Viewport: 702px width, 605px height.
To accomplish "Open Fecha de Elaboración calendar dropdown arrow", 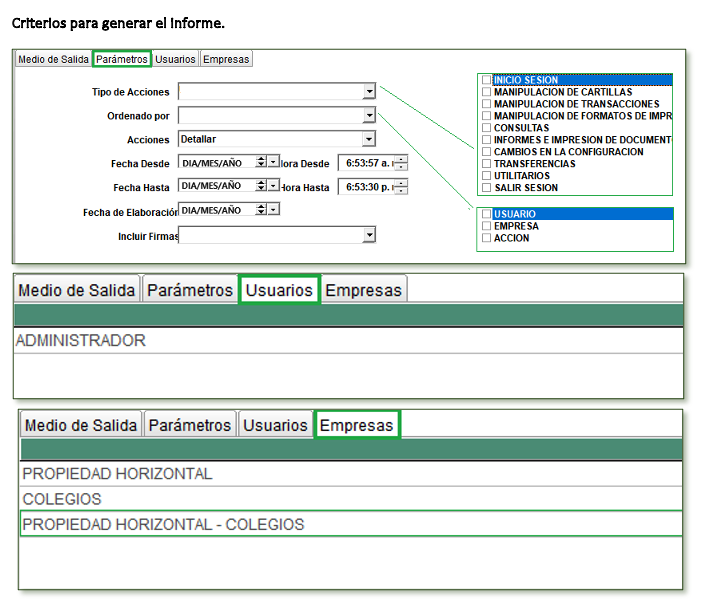I will (x=273, y=210).
